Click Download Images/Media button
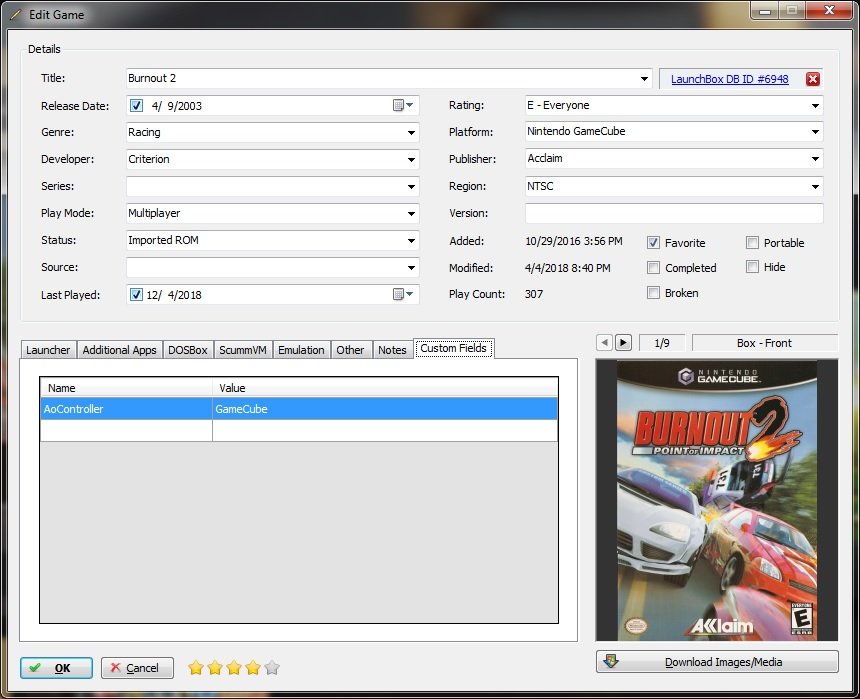 click(717, 662)
